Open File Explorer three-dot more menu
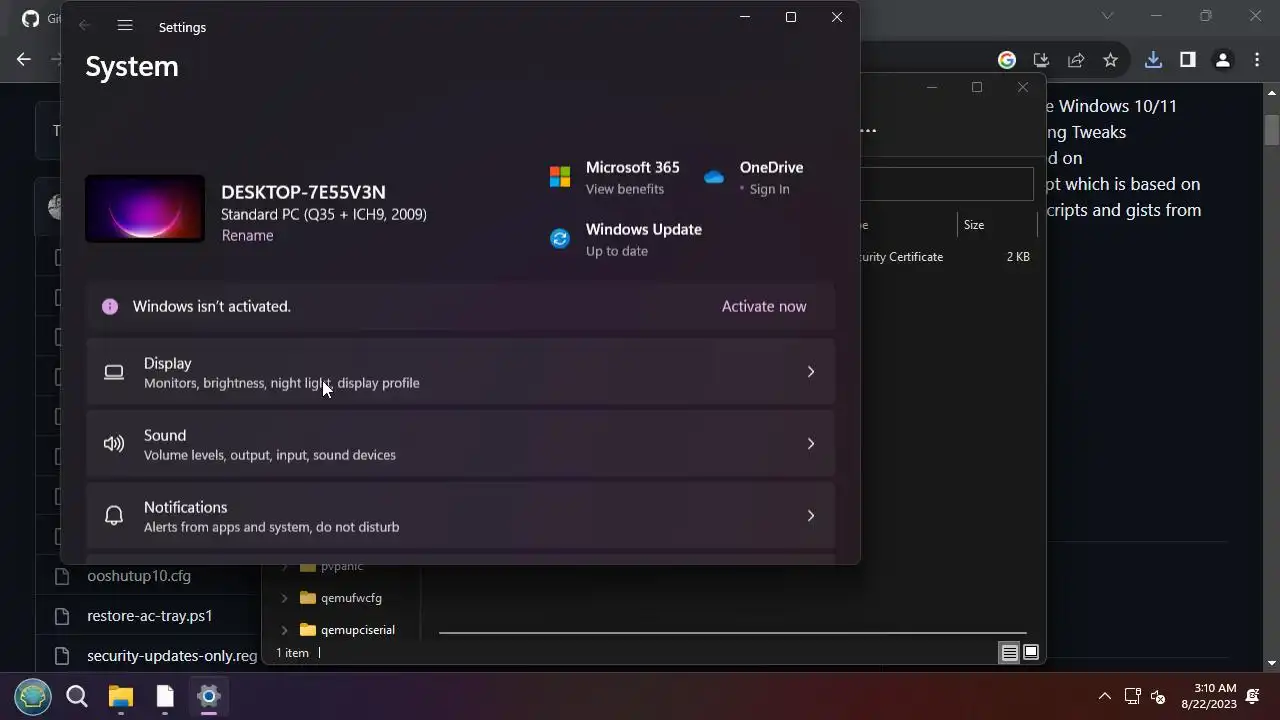This screenshot has height=720, width=1280. tap(868, 130)
